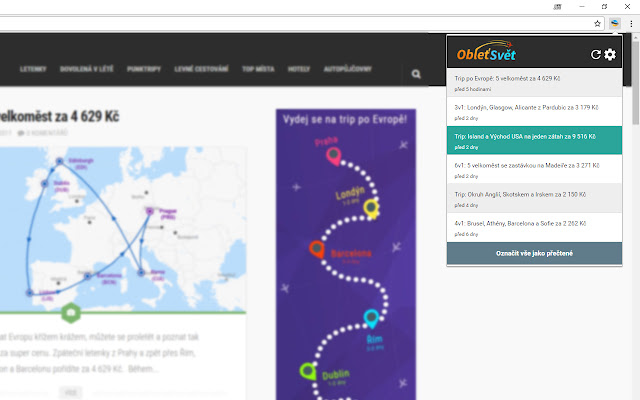Screen dimensions: 640x400
Task: Click the Vydej se na trip po Evropě banner
Action: (345, 250)
